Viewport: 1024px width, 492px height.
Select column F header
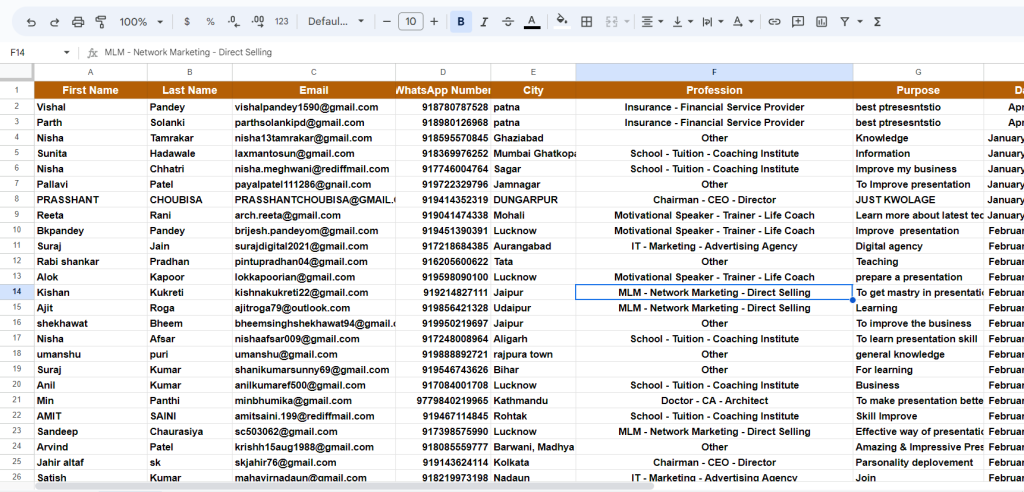coord(714,72)
